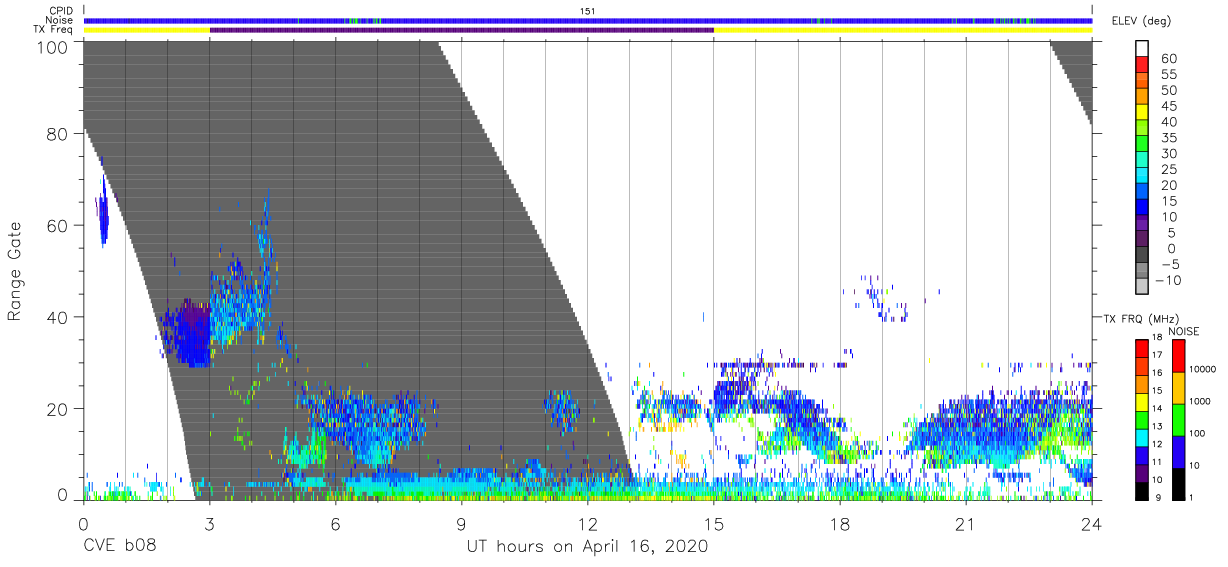Click the black noise swatch between 1 and 10
The width and height of the screenshot is (1228, 567).
(x=1178, y=482)
